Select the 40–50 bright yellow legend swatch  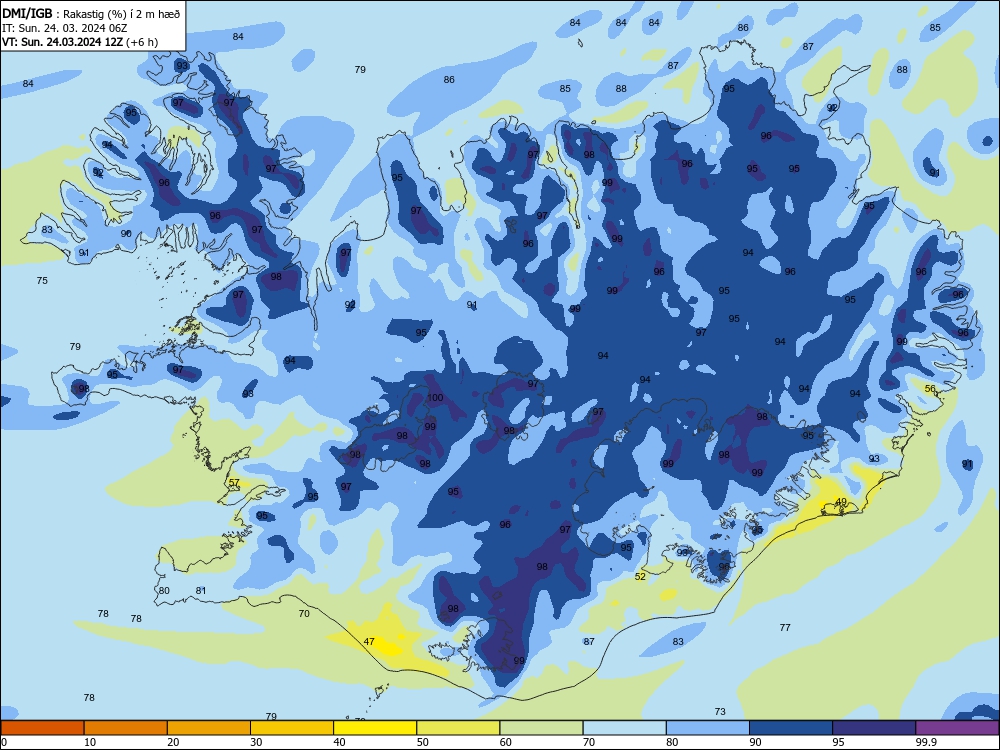coord(375,728)
